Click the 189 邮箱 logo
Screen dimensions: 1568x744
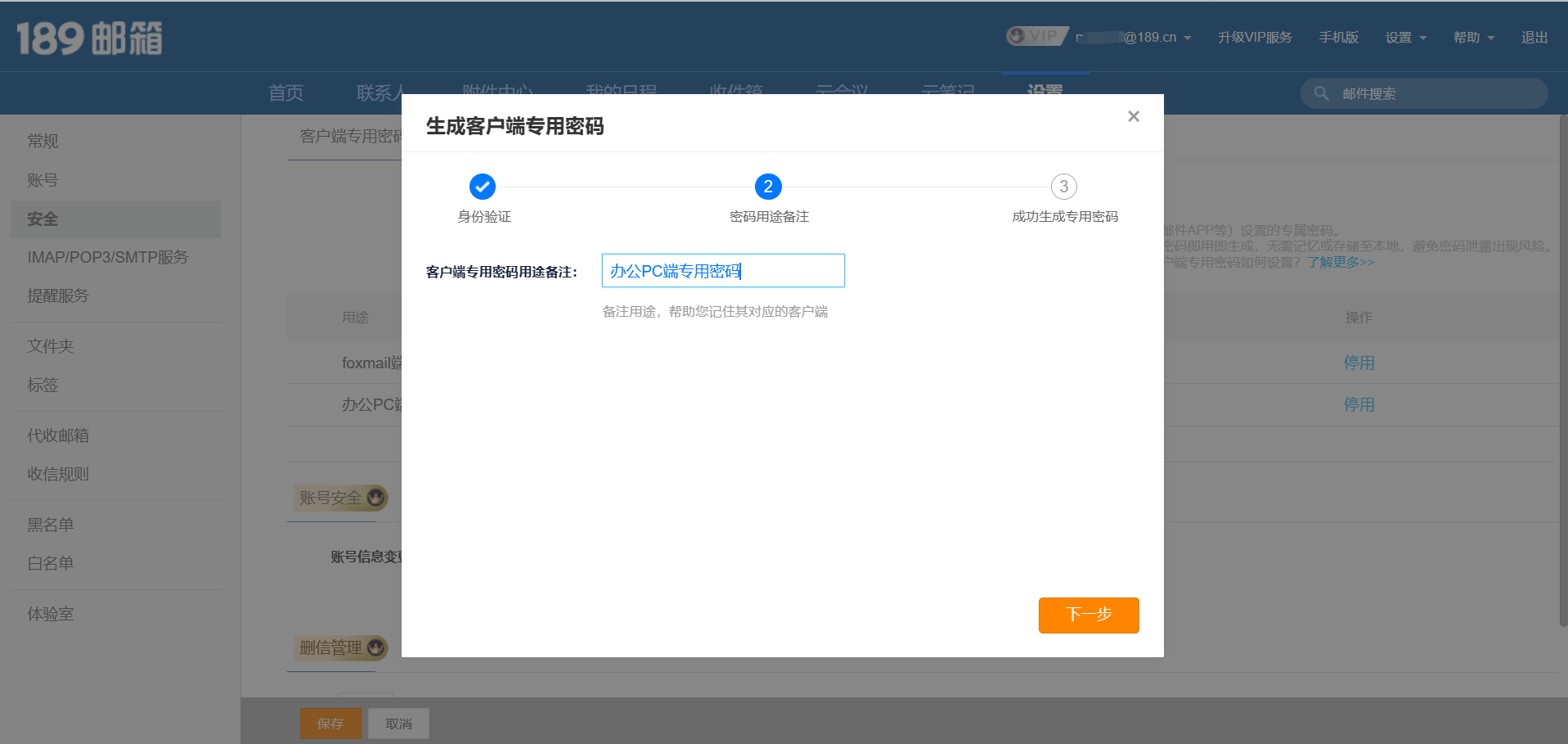click(89, 38)
